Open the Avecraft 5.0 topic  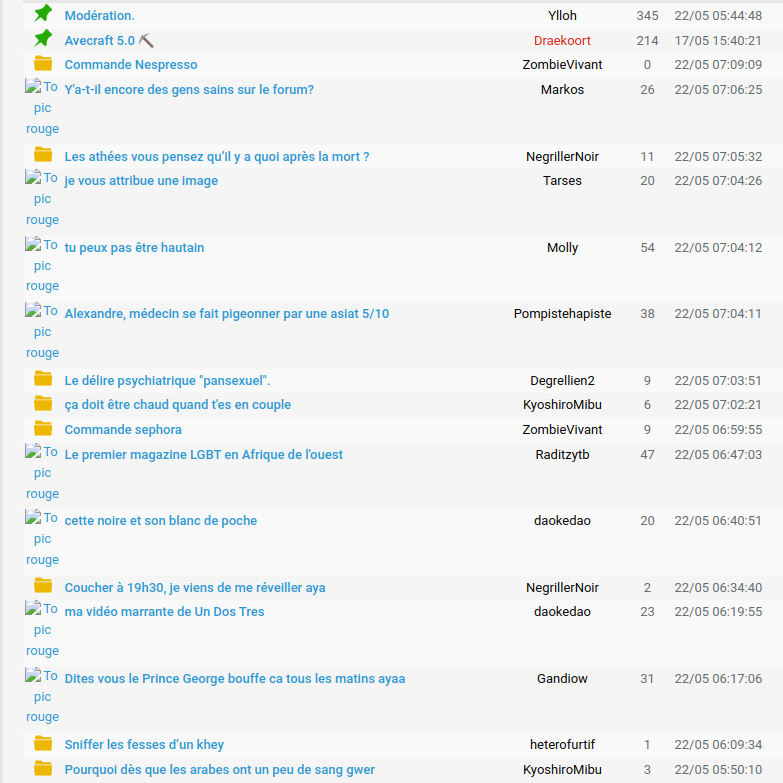coord(99,41)
